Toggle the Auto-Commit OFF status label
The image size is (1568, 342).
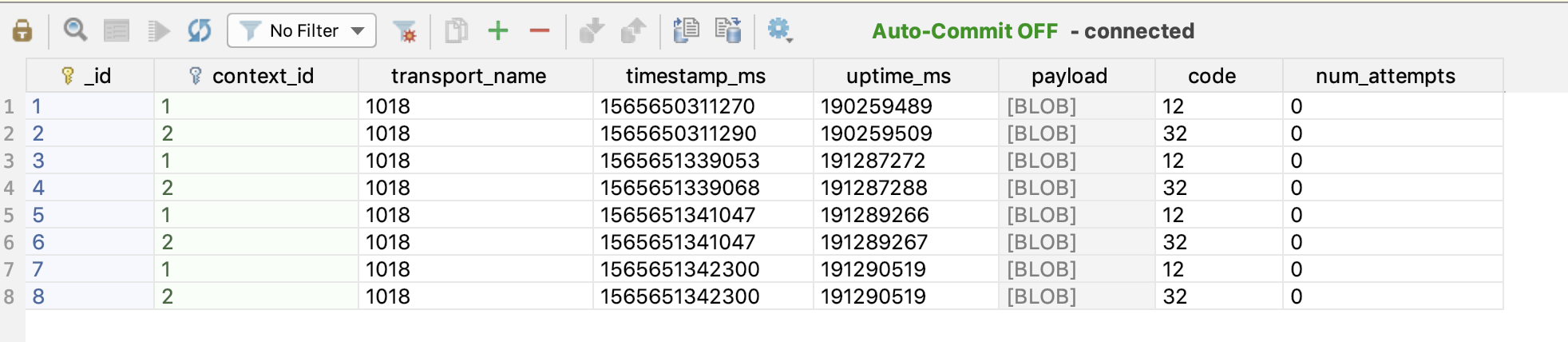964,31
